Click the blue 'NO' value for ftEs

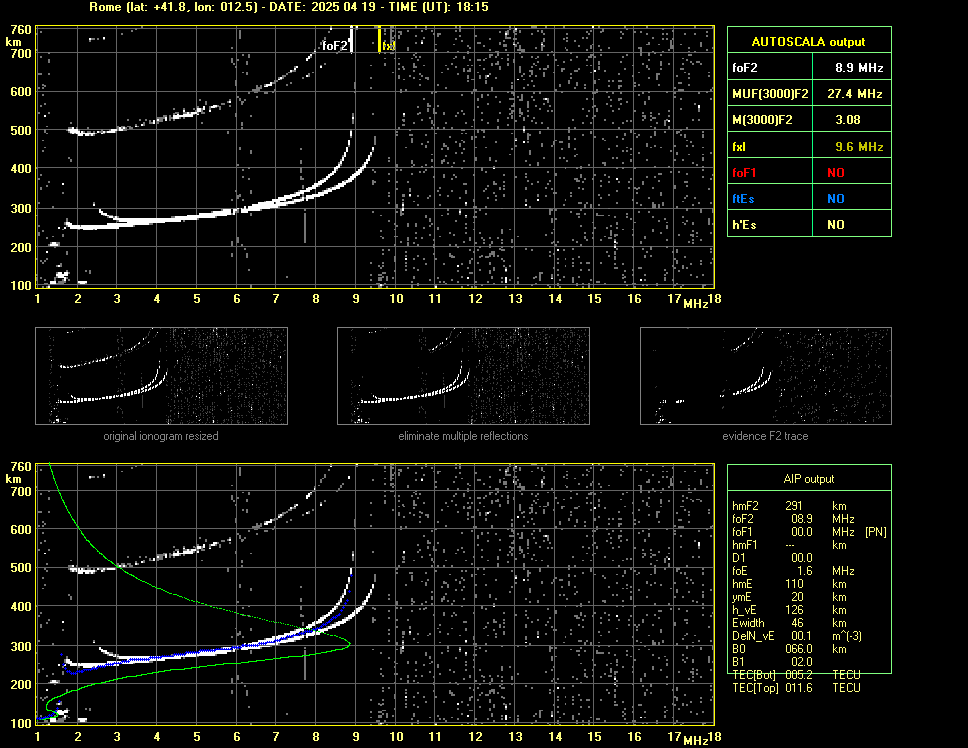pyautogui.click(x=836, y=198)
